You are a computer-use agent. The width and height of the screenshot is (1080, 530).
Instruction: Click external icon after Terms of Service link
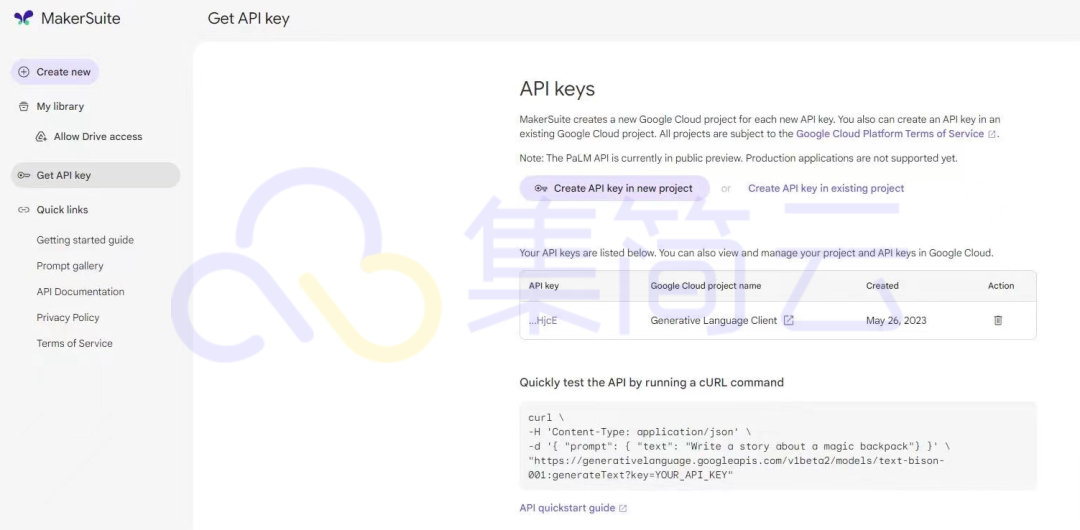[x=992, y=134]
